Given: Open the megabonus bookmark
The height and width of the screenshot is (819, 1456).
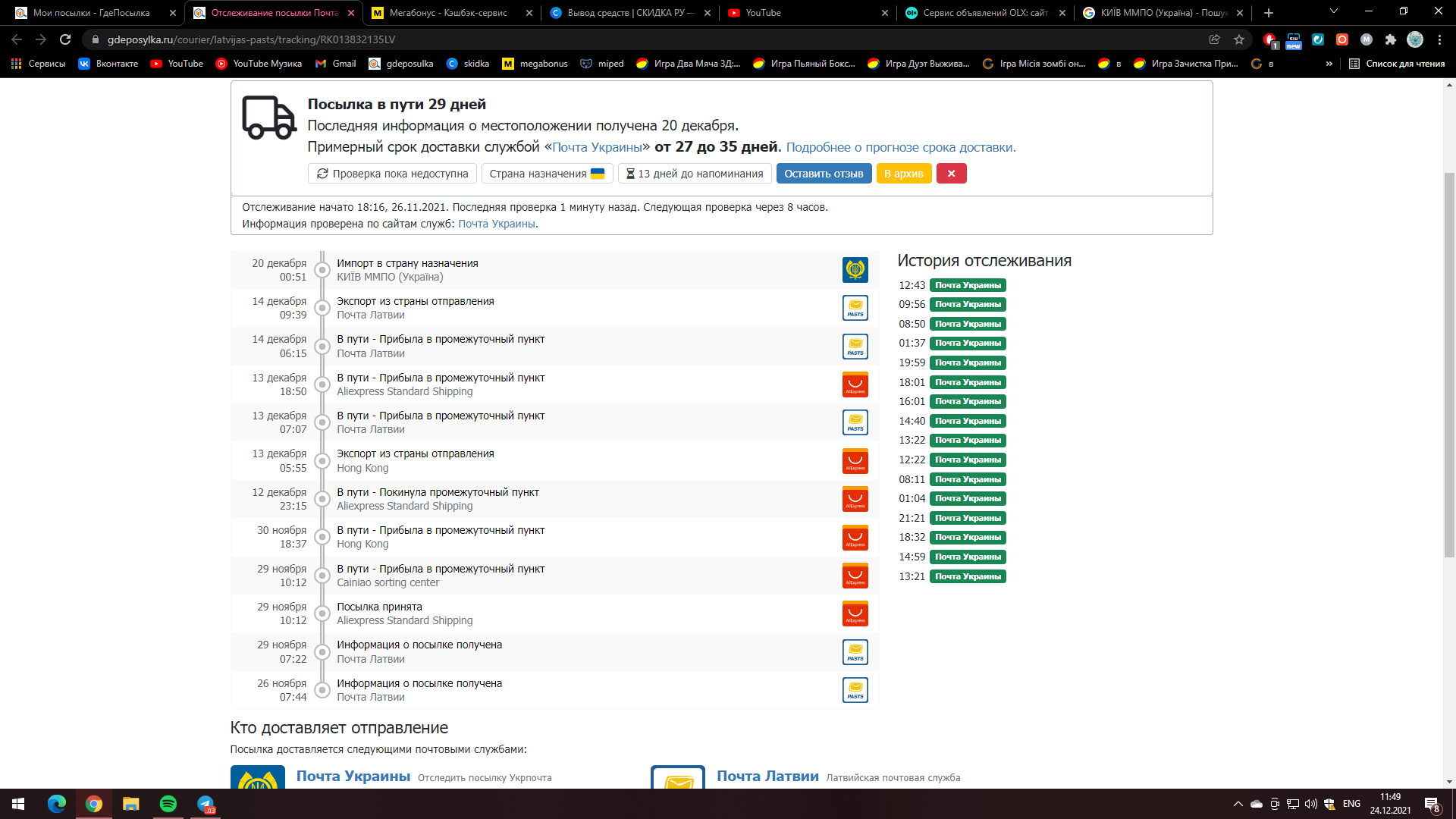Looking at the screenshot, I should [535, 64].
